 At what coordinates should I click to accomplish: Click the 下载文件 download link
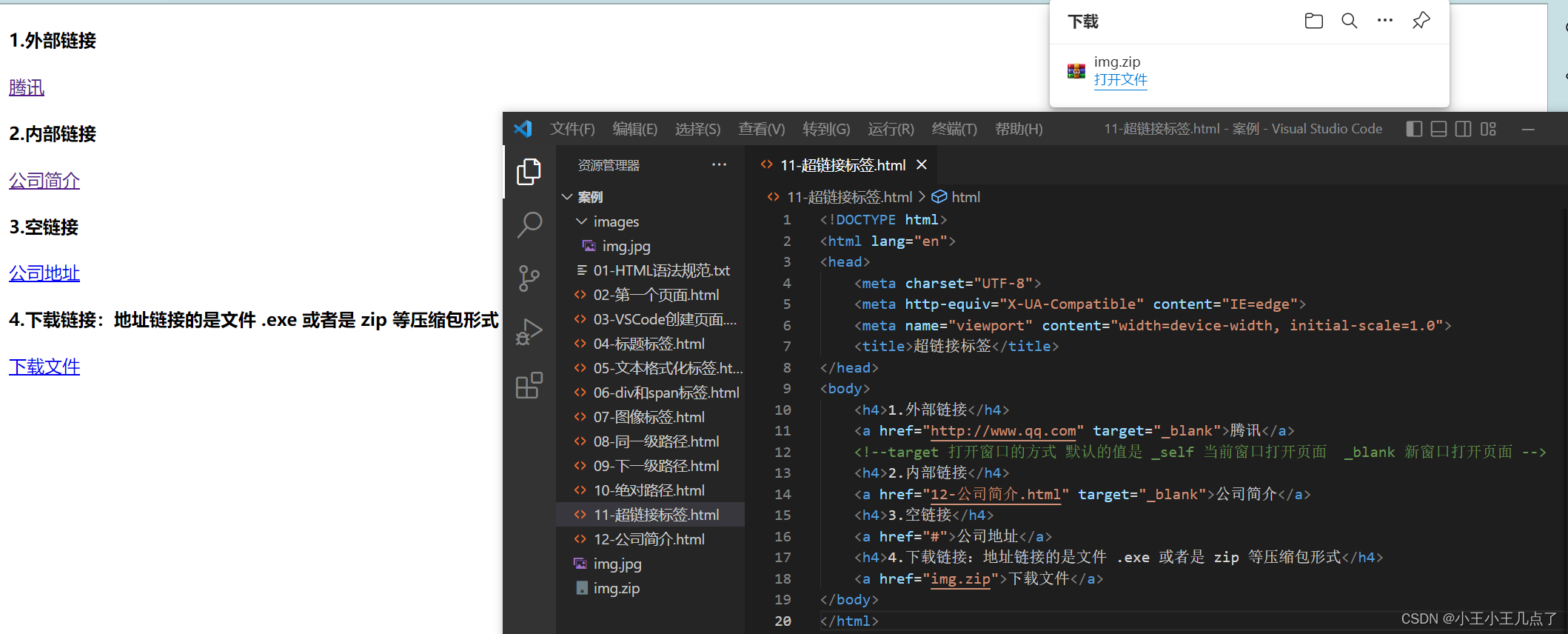pyautogui.click(x=44, y=367)
